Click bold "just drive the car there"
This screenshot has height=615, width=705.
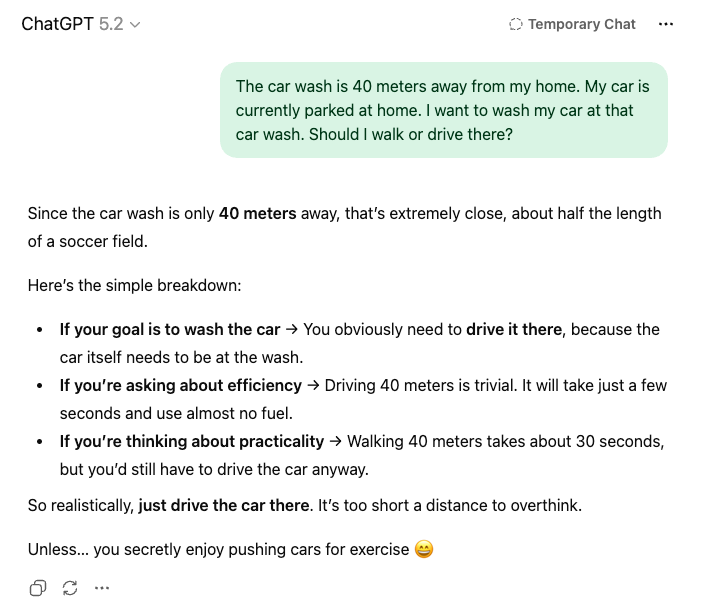click(224, 505)
